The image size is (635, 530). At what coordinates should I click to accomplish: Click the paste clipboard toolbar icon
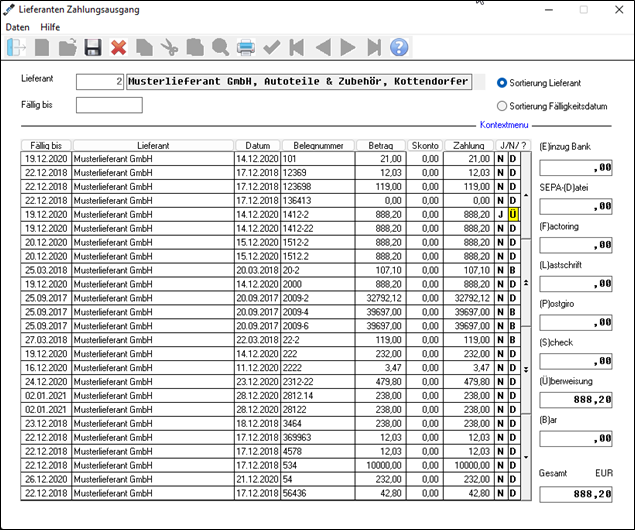point(195,47)
